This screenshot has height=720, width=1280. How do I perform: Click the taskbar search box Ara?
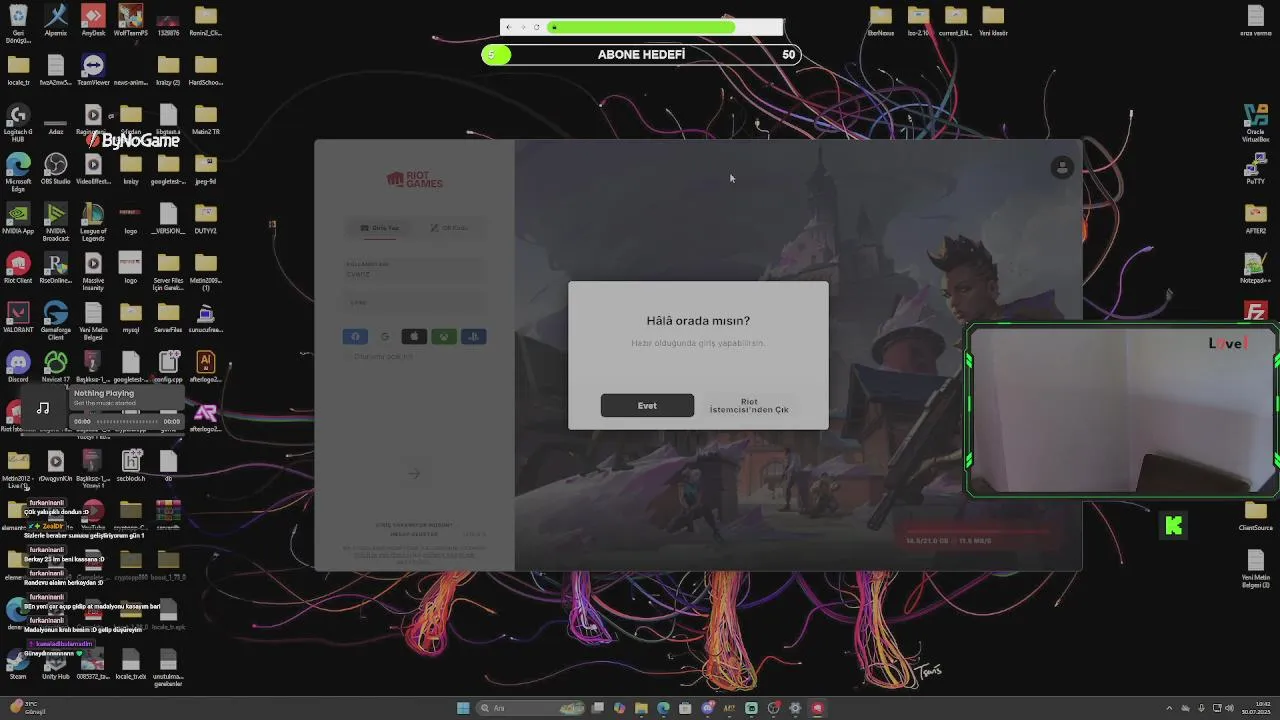coord(530,708)
